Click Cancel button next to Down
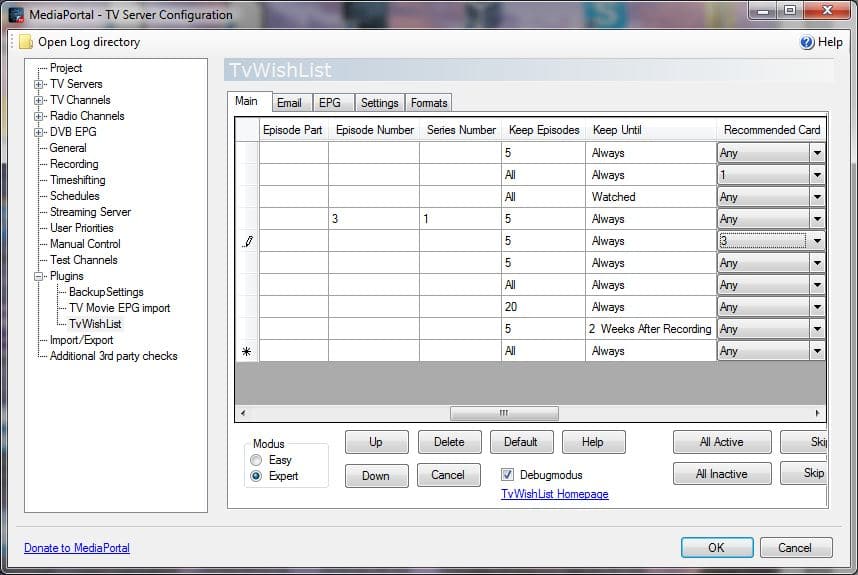The height and width of the screenshot is (575, 858). pos(448,475)
